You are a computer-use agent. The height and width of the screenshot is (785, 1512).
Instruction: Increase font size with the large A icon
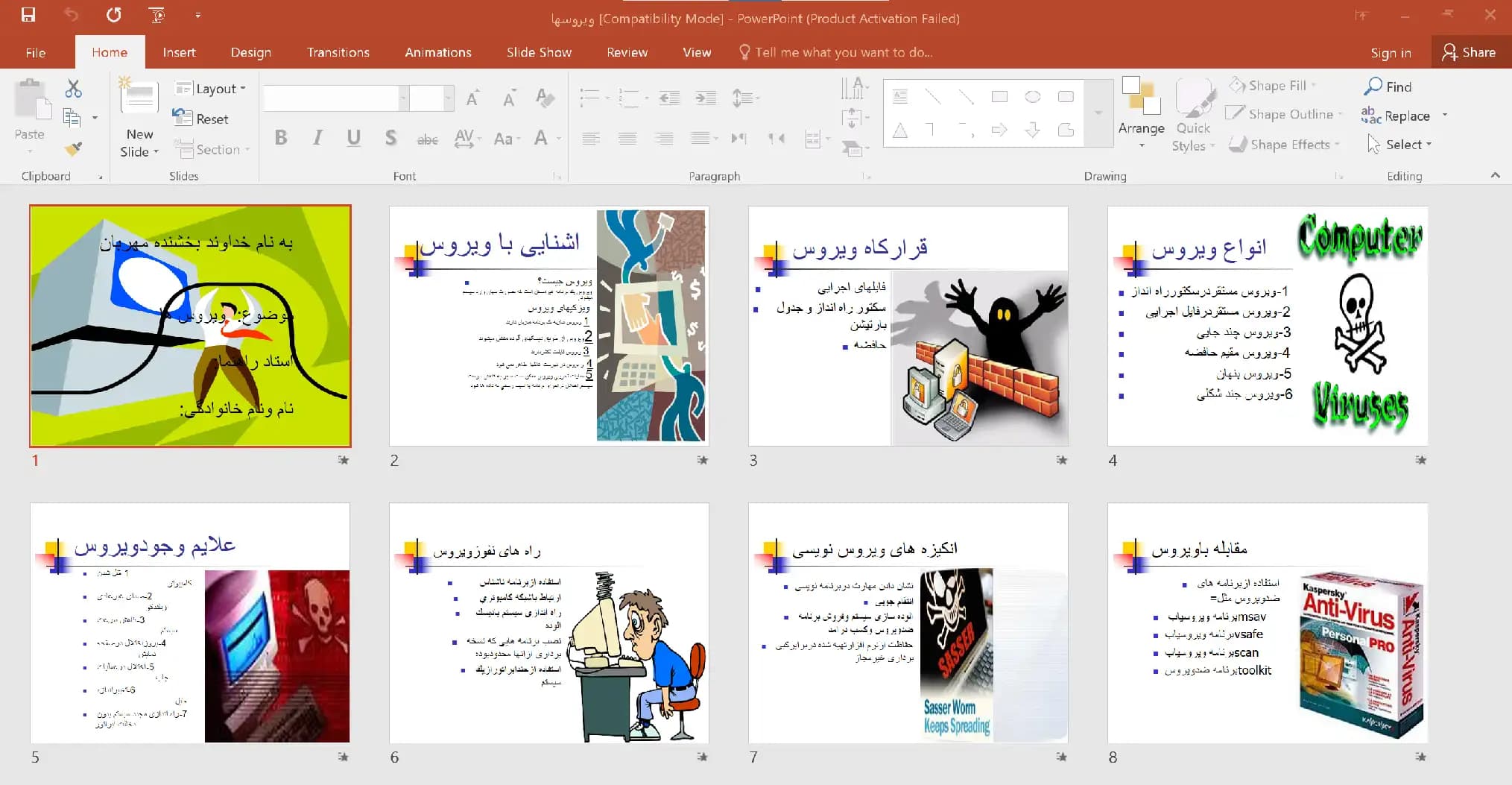[x=472, y=98]
